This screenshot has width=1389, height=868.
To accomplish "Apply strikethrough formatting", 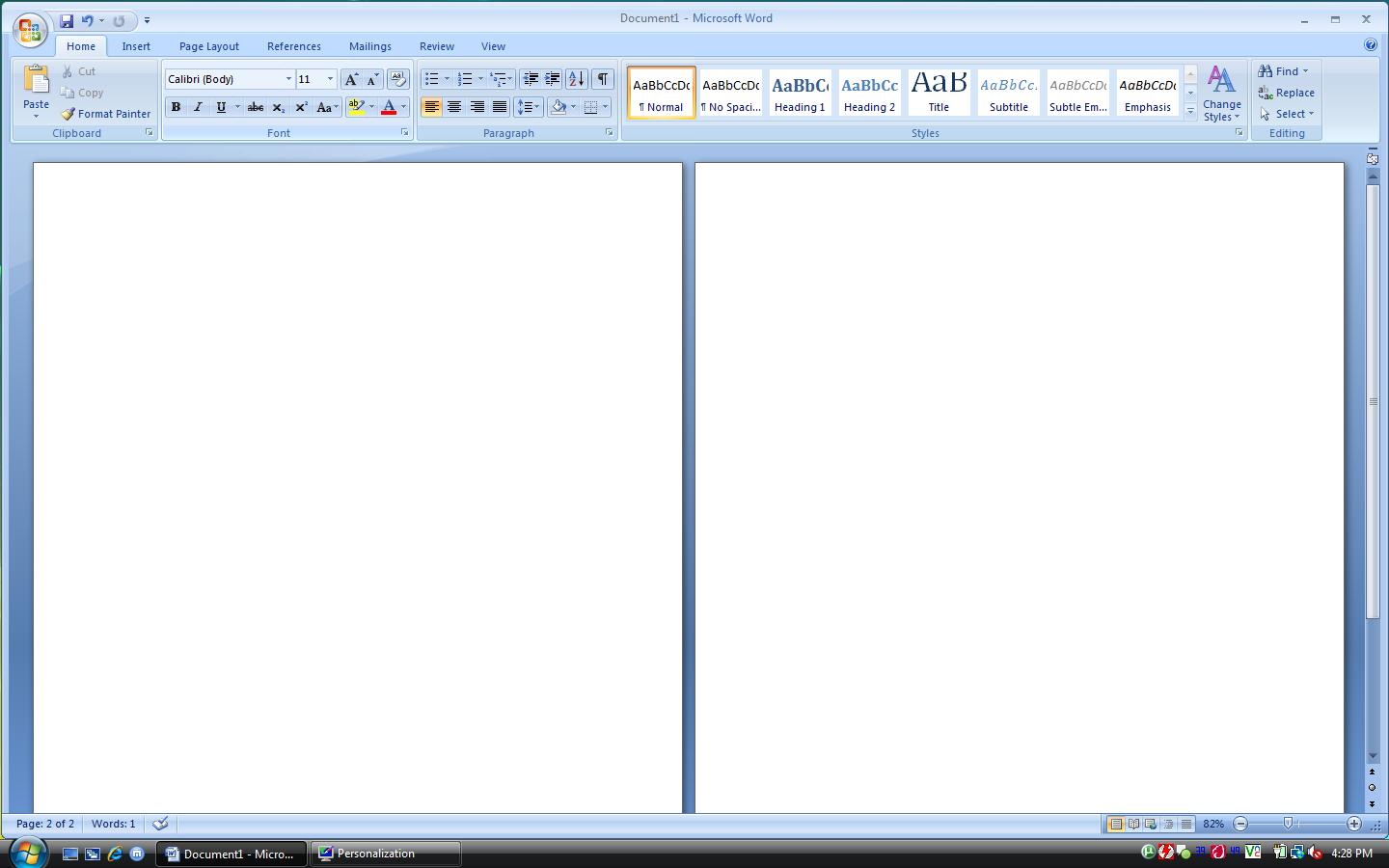I will tap(256, 107).
